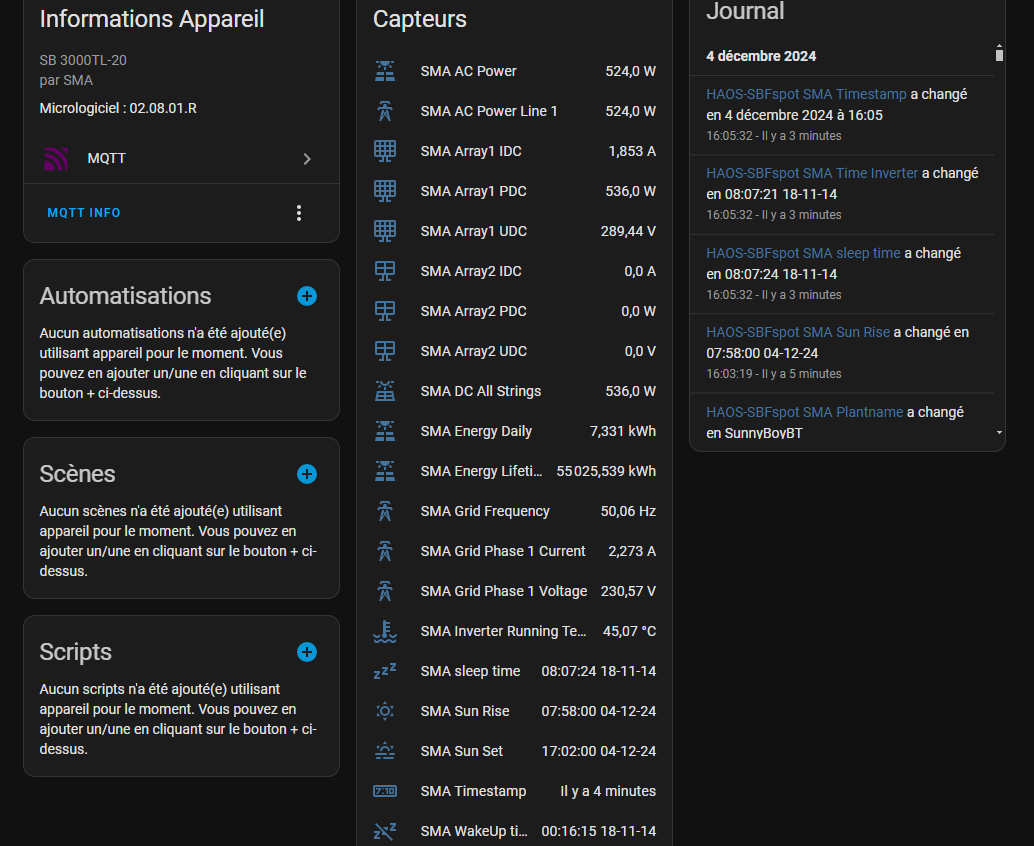
Task: Open the three-dot menu beside MQTT INFO
Action: (298, 213)
